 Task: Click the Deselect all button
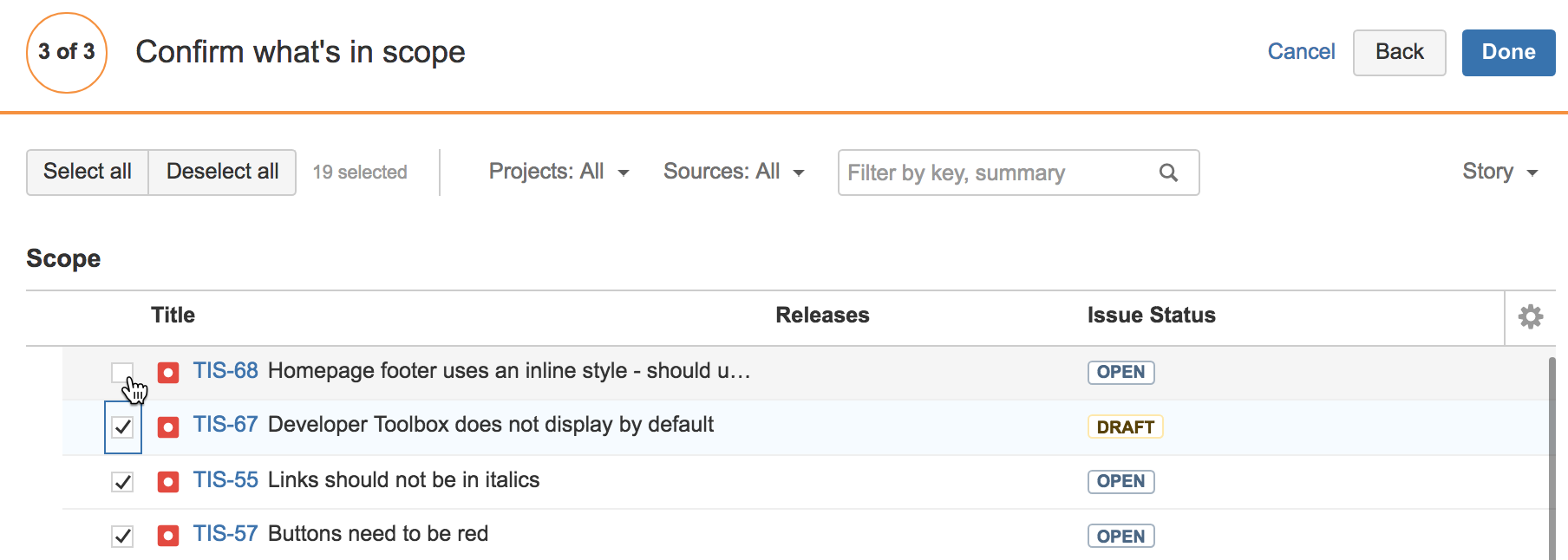pyautogui.click(x=223, y=172)
